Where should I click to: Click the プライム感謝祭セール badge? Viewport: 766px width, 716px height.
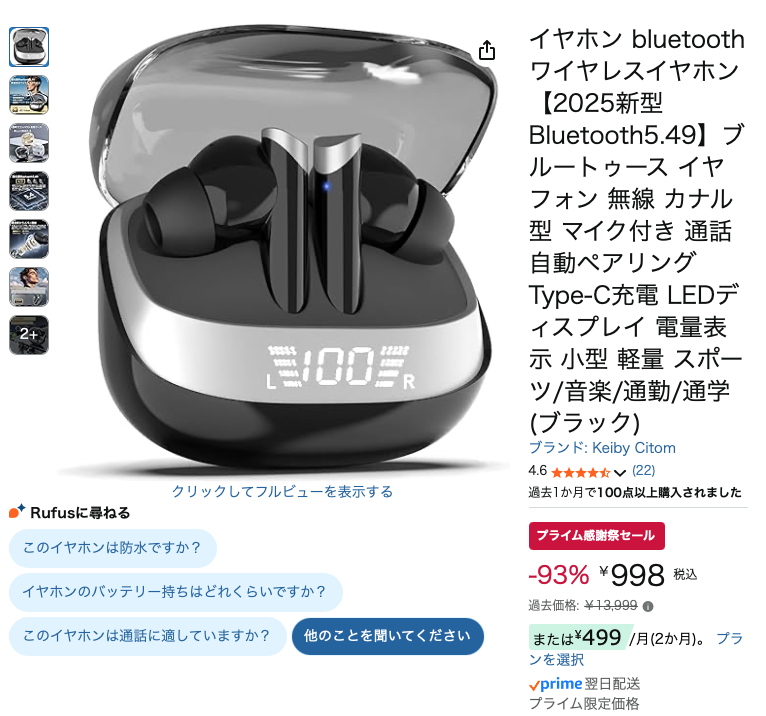(x=596, y=536)
